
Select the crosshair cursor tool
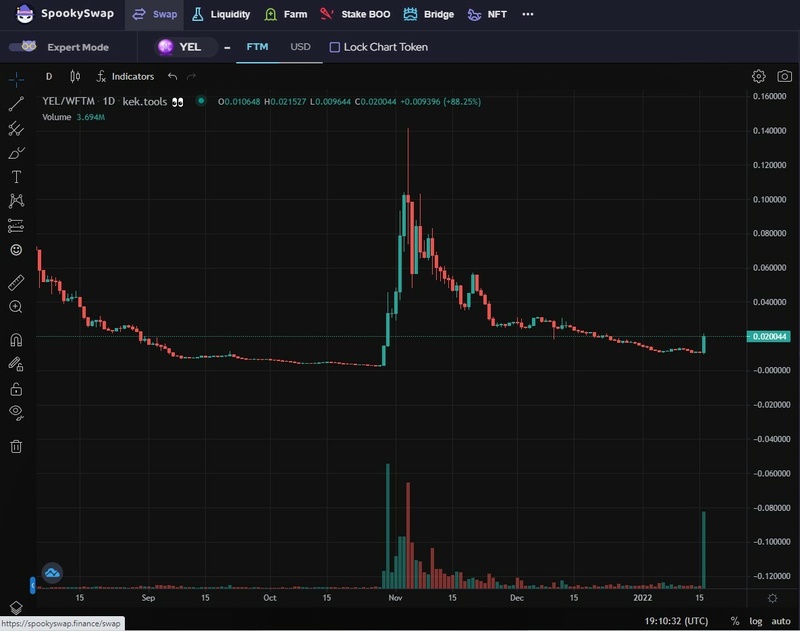click(x=16, y=79)
